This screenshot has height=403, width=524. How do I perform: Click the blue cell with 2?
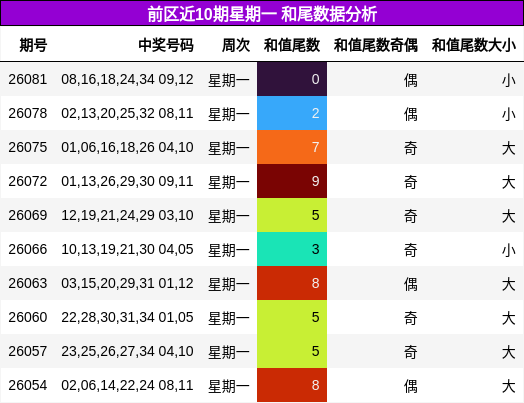[292, 113]
